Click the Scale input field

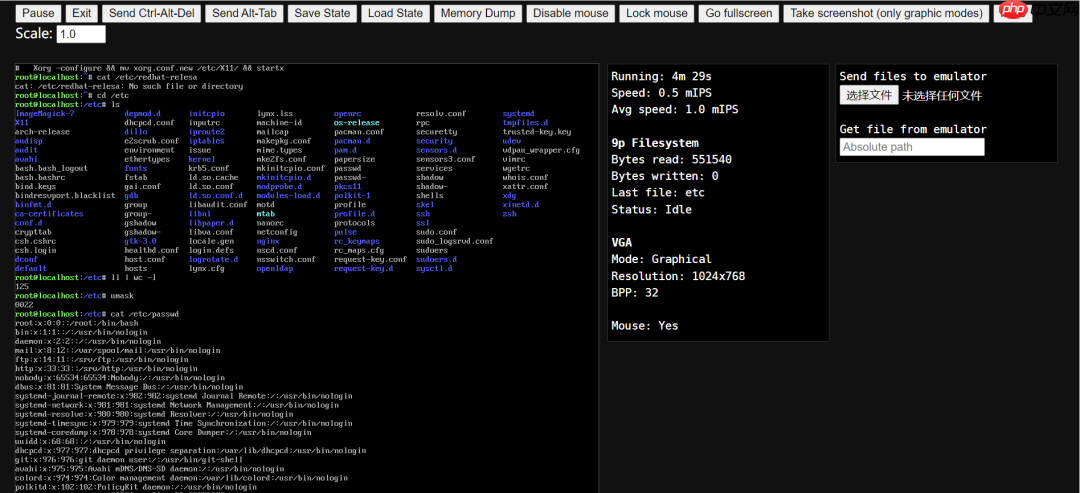point(81,34)
